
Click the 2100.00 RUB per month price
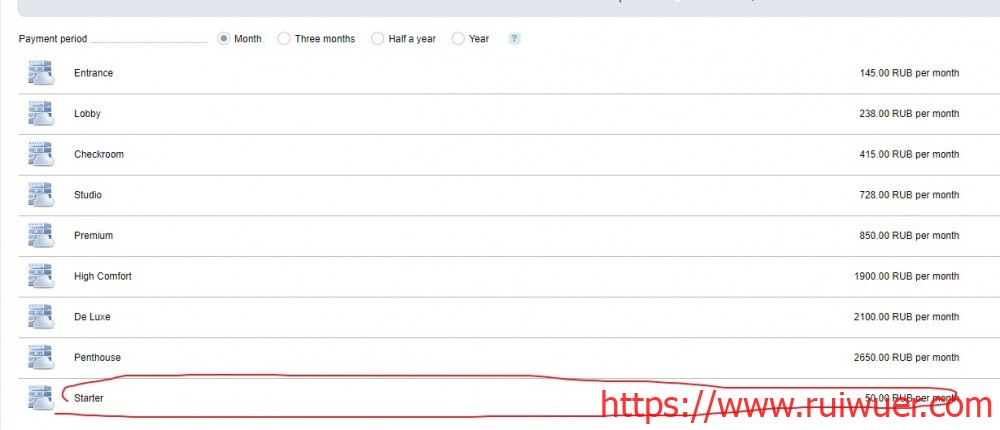coord(905,317)
